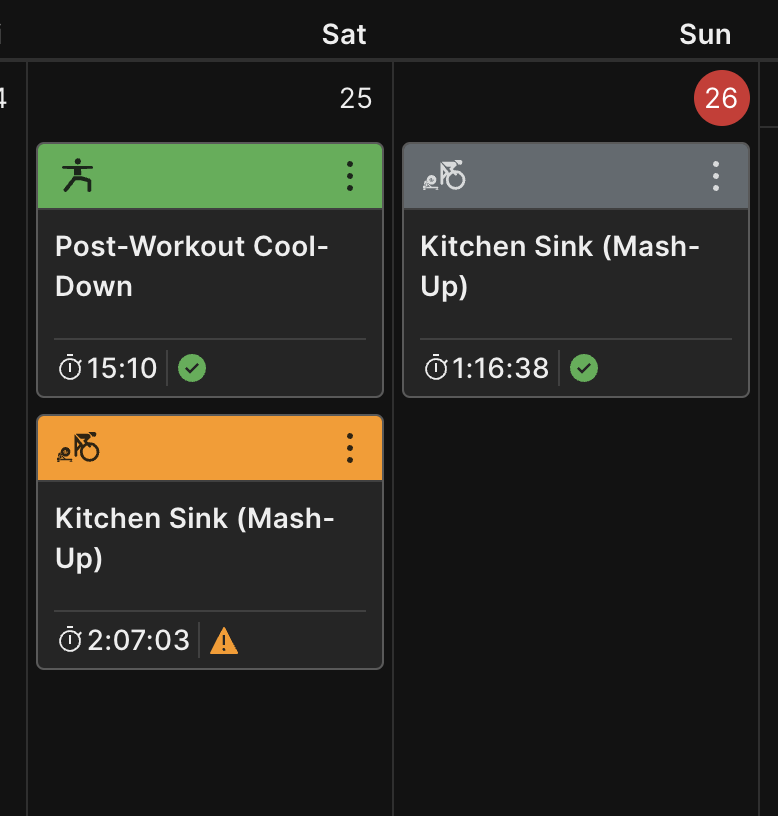This screenshot has height=816, width=778.
Task: Click the cycling icon on orange card header
Action: [78, 447]
